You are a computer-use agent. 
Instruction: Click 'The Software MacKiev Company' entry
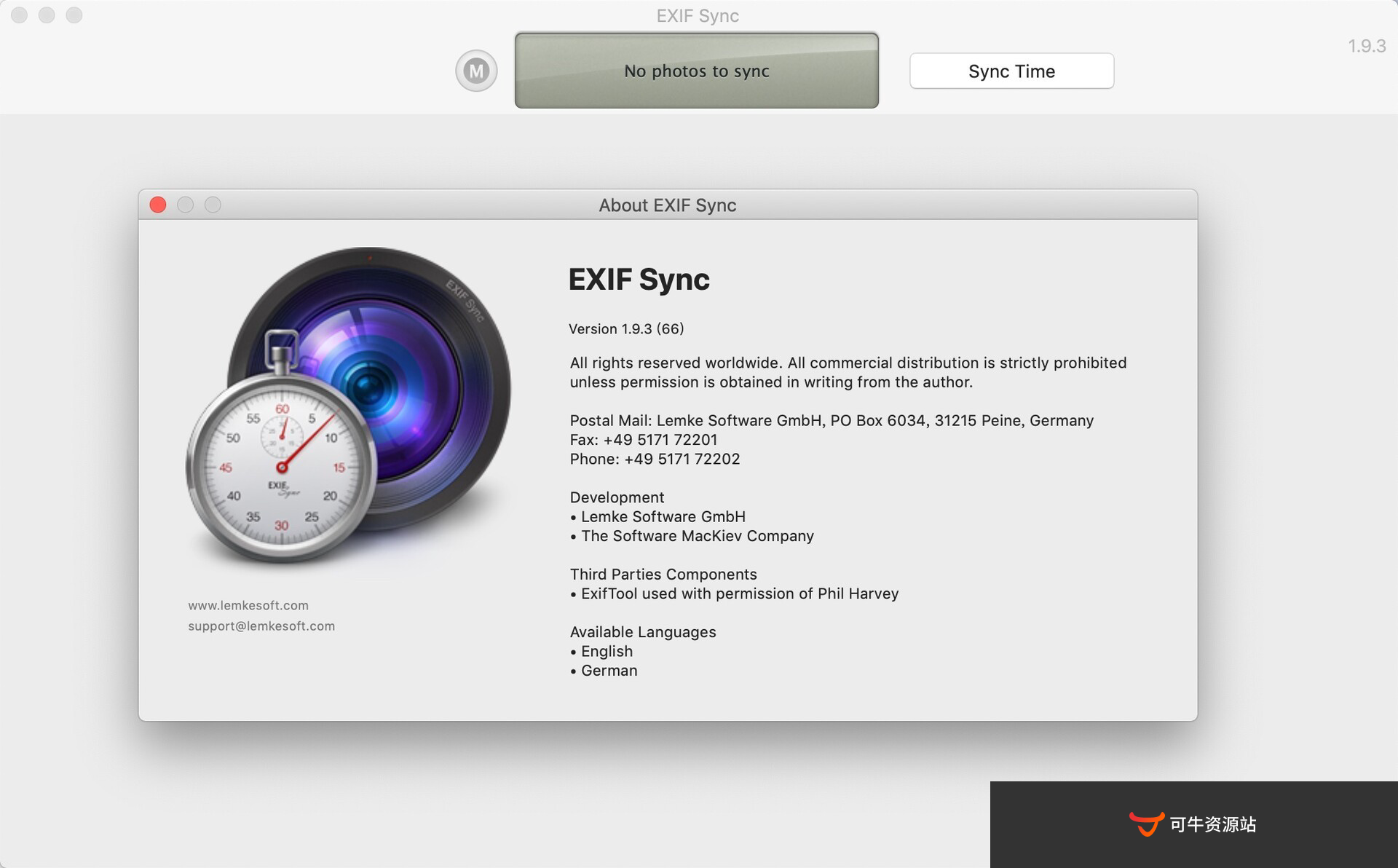pos(692,536)
